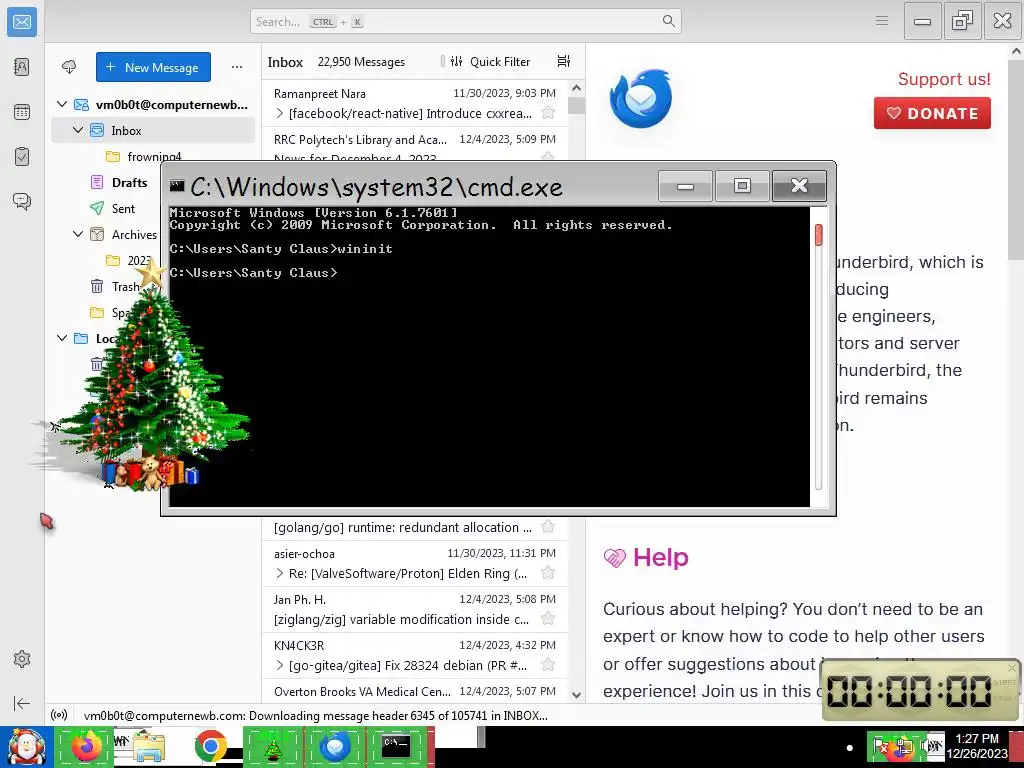Open the frowning4 subfolder
Screen dimensions: 1024x768
tap(153, 156)
